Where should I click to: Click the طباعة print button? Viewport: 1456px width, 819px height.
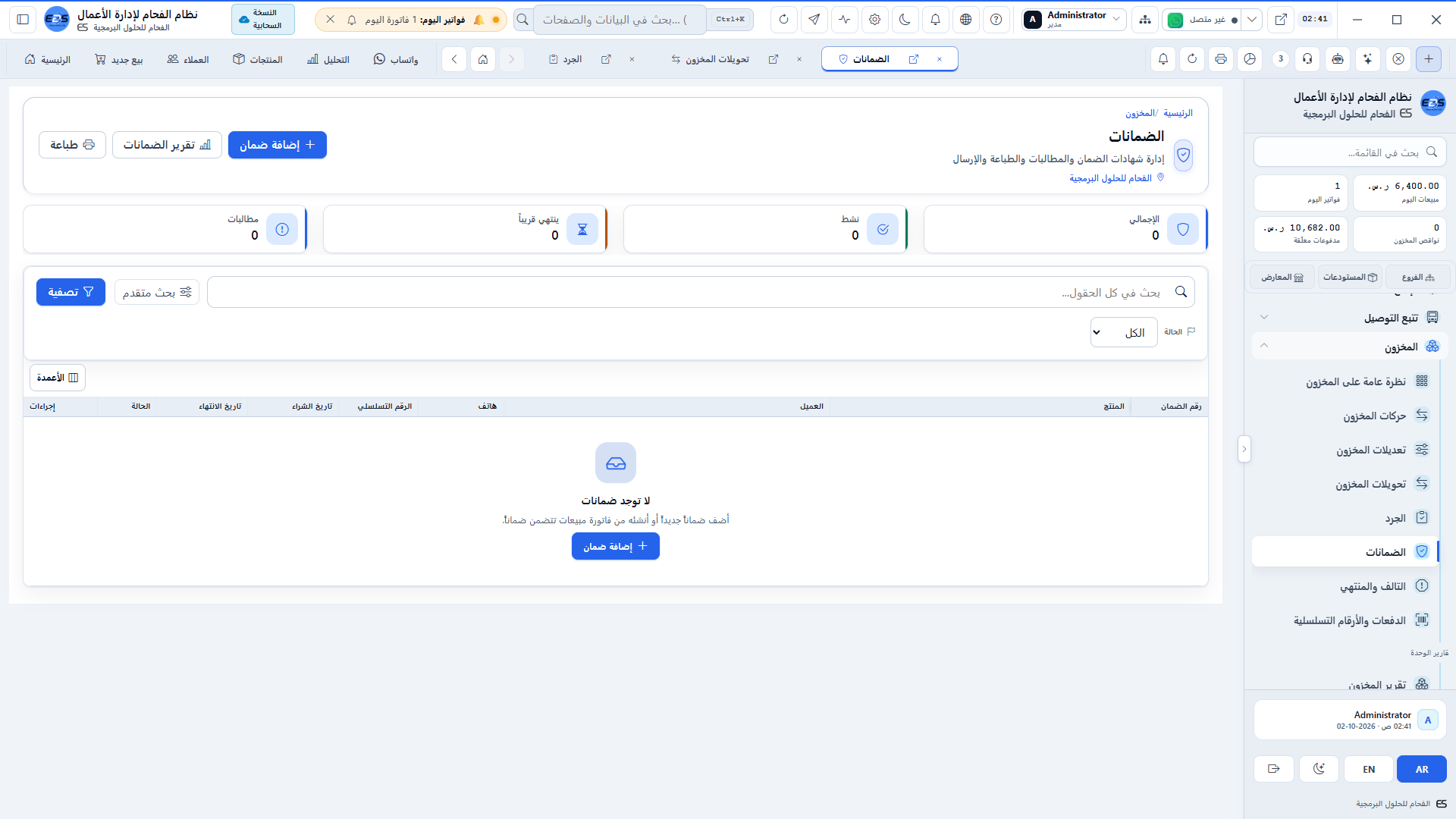pos(72,145)
